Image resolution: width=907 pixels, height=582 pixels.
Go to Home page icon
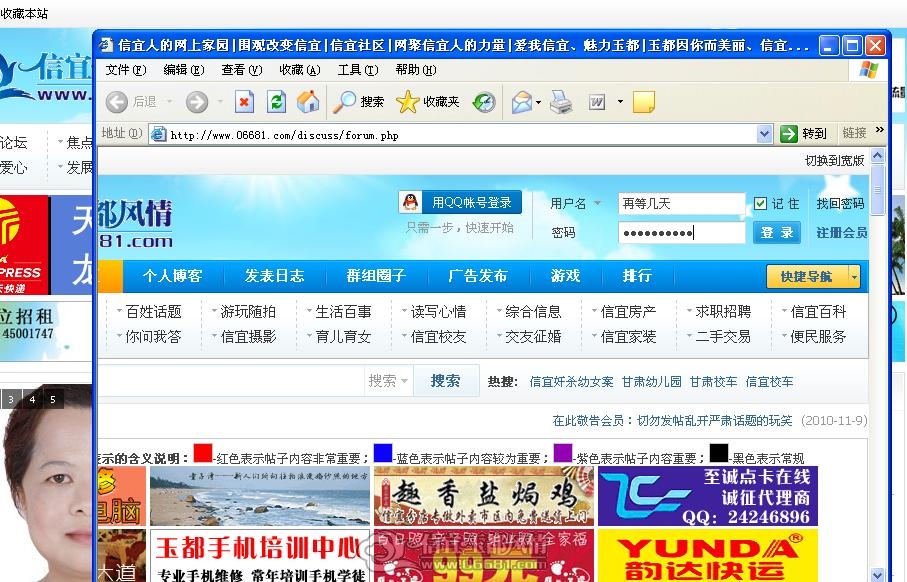click(x=308, y=102)
